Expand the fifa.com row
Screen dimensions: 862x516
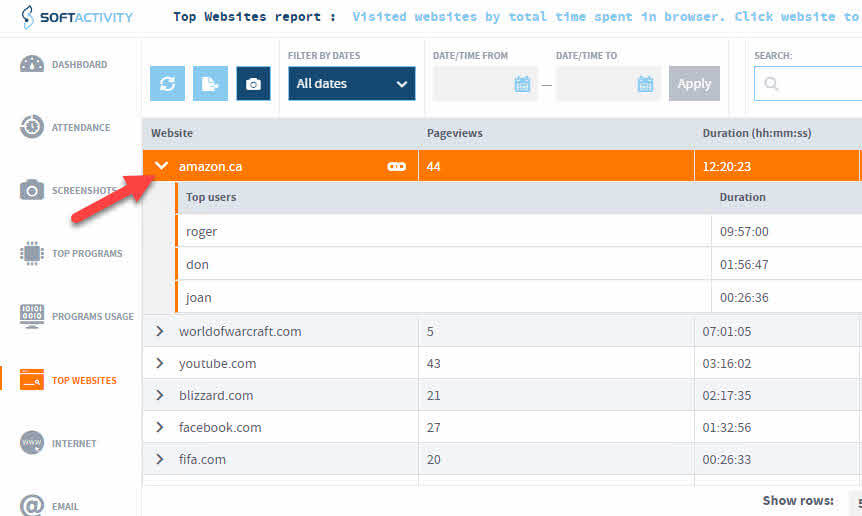(x=159, y=458)
